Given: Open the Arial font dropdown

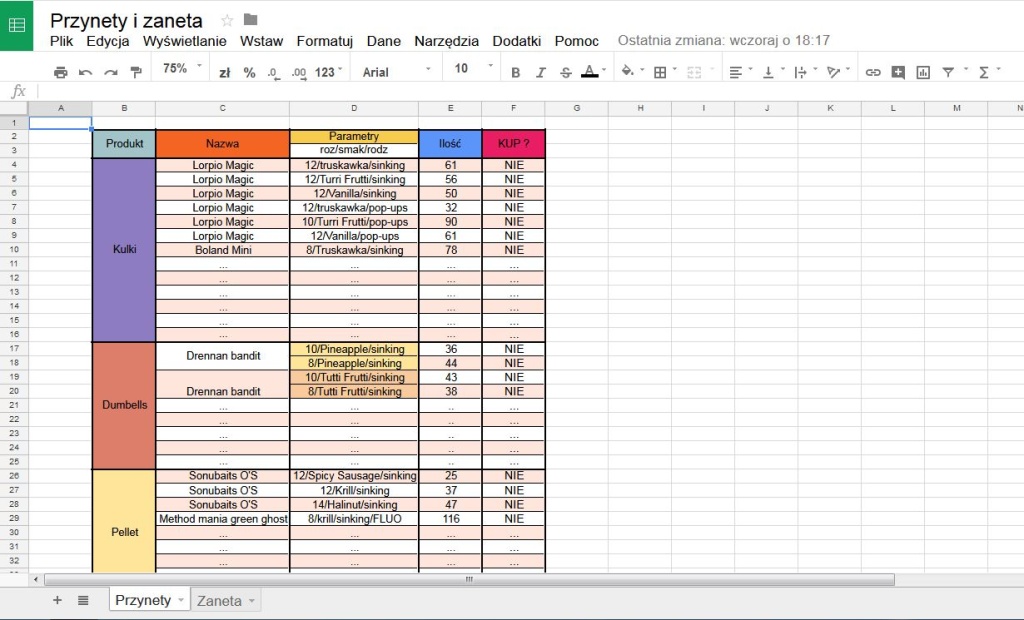Looking at the screenshot, I should pos(396,73).
